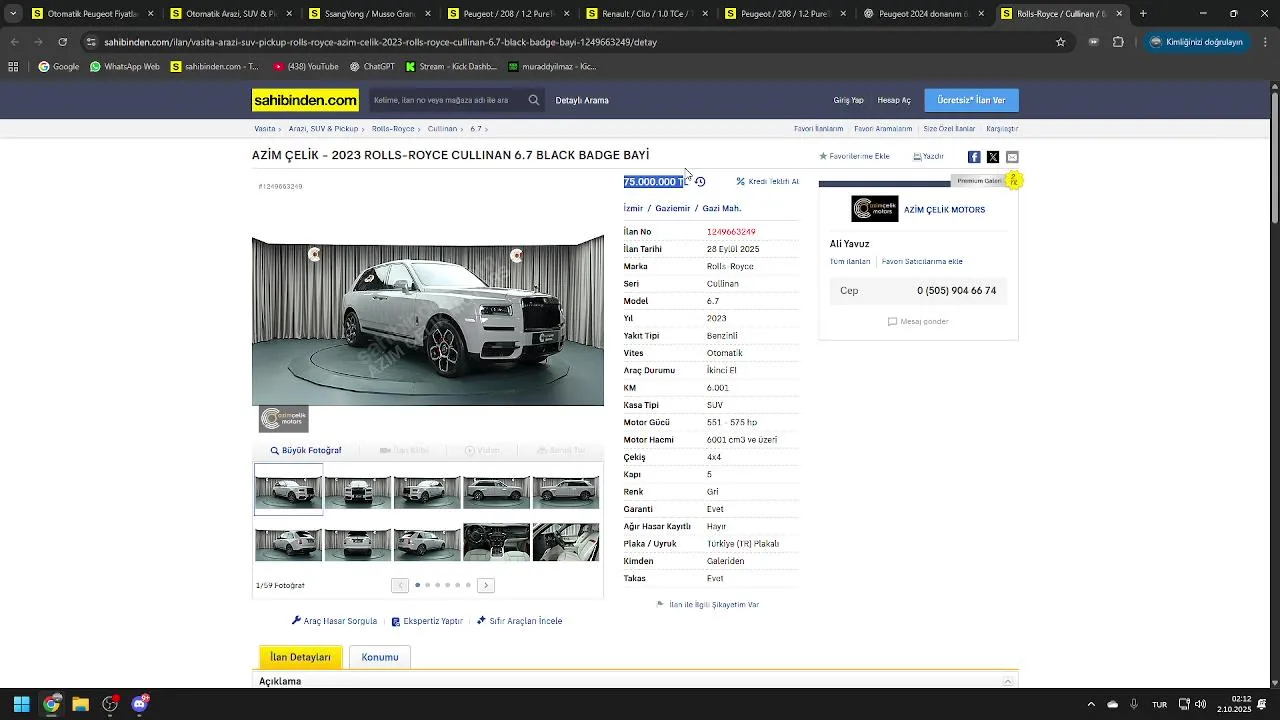Screen dimensions: 1280x720
Task: Click Ekspertiz Yaptır link
Action: 427,621
